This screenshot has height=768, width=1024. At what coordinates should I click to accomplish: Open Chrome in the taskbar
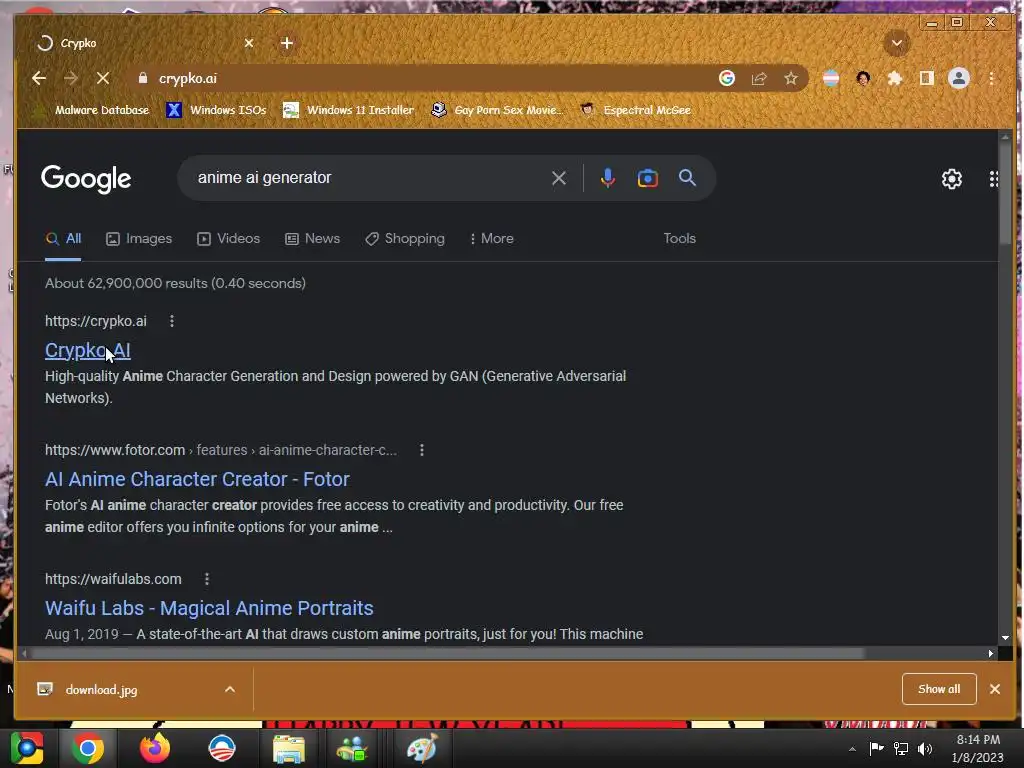pos(88,748)
